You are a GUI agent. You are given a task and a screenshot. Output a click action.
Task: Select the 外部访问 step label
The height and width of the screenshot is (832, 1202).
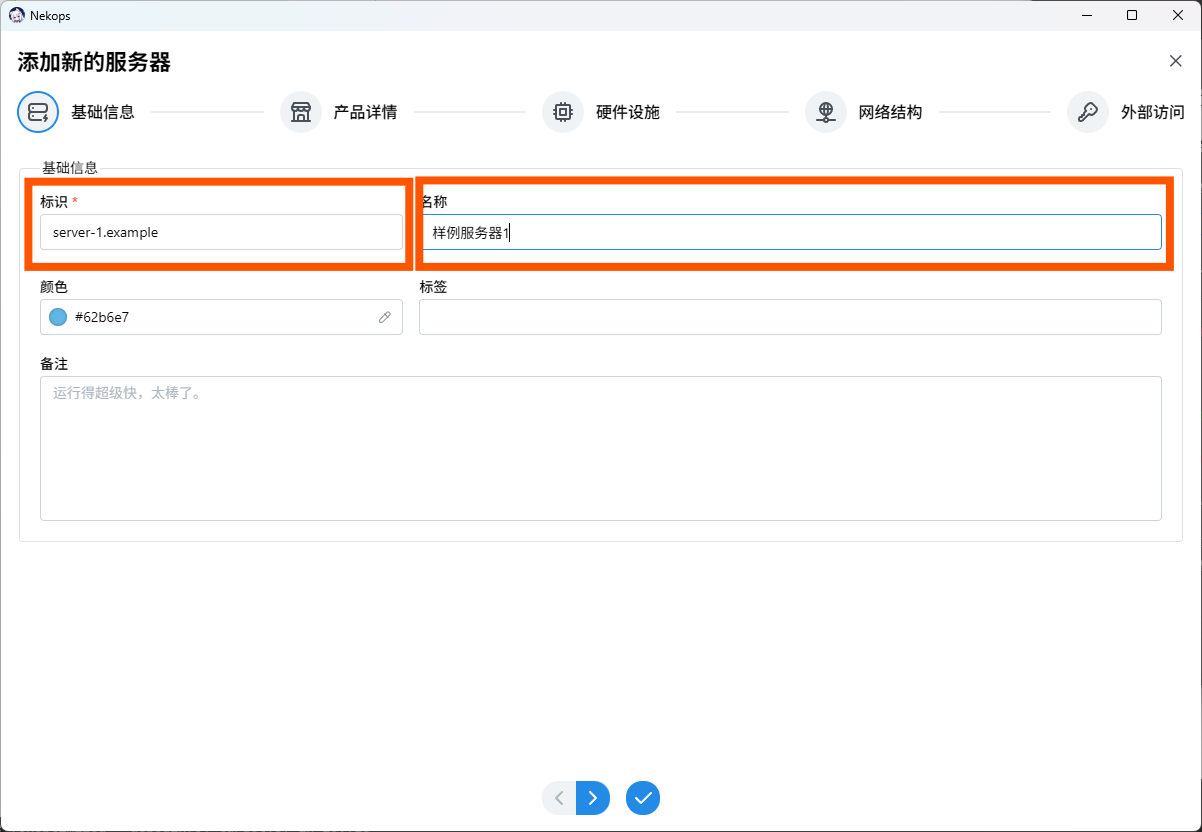(1152, 112)
